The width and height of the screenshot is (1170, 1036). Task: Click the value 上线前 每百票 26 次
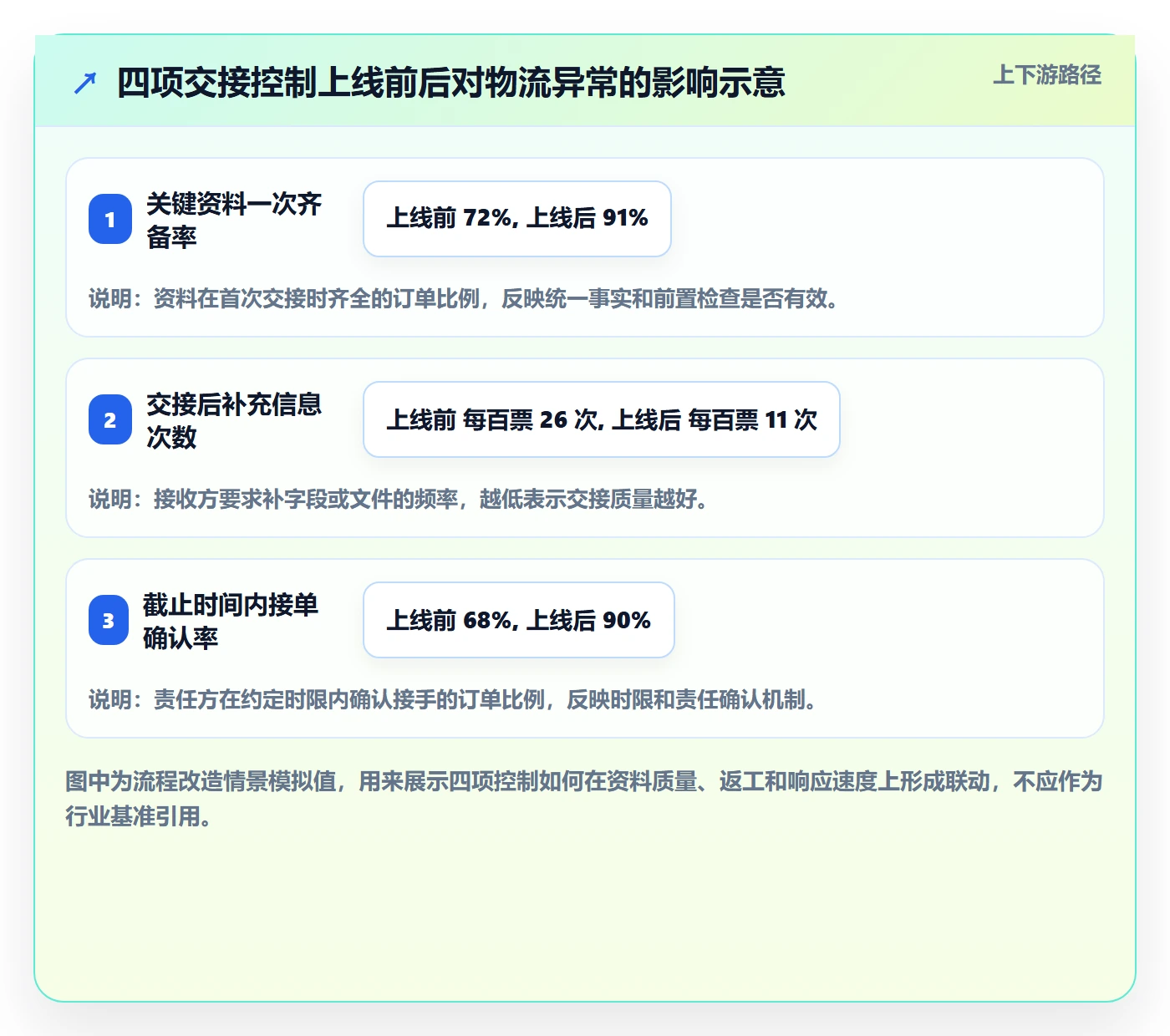pos(602,419)
